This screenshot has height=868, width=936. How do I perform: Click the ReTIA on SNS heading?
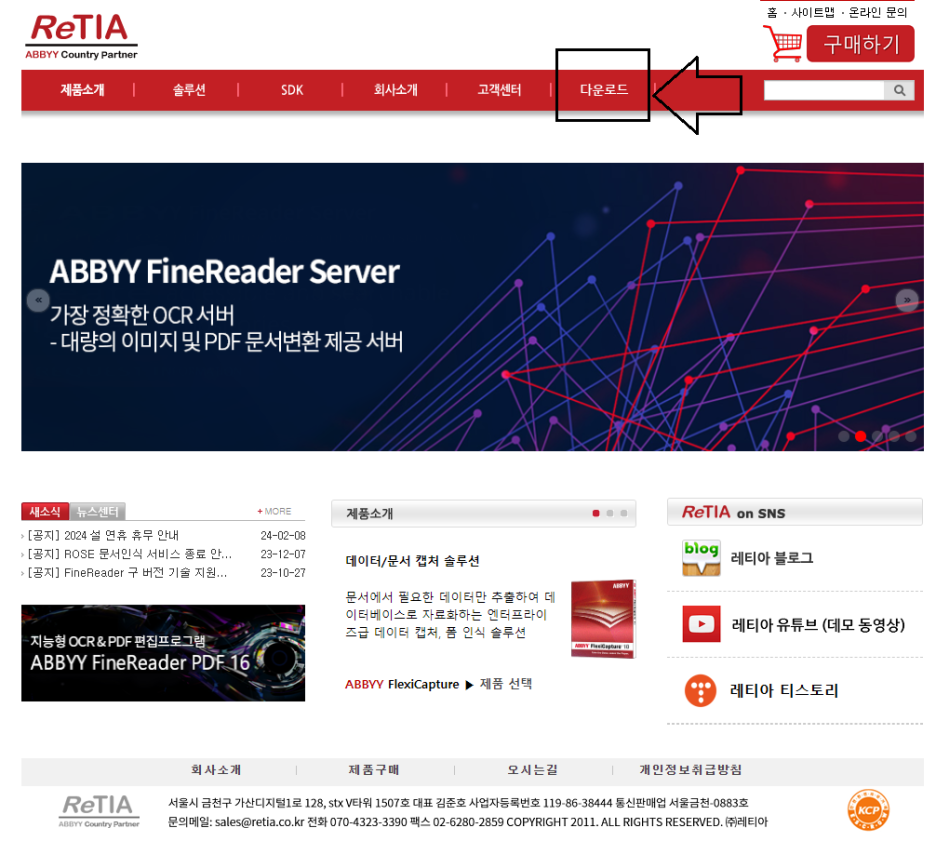pyautogui.click(x=734, y=513)
